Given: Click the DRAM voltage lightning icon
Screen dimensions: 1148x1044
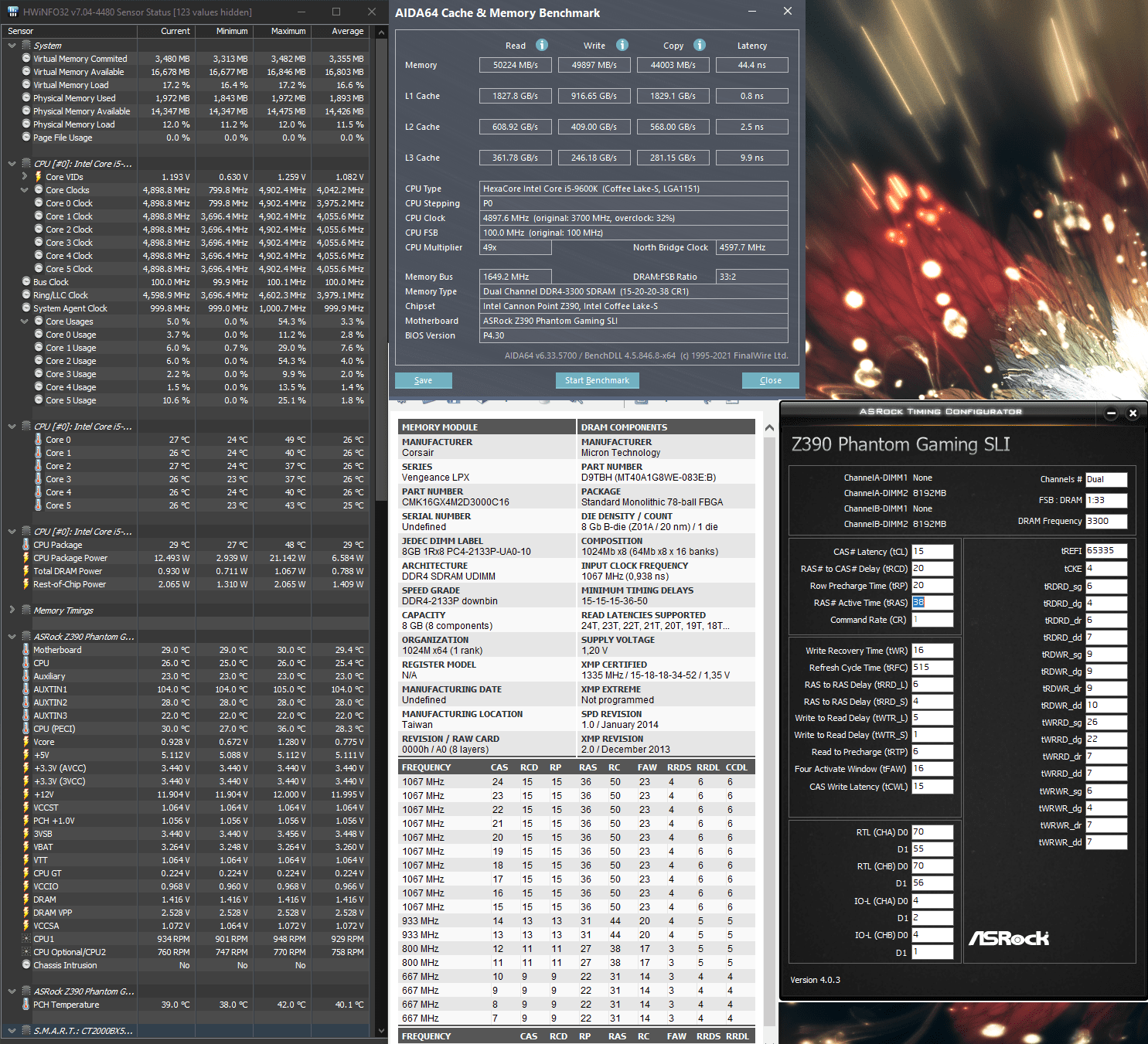Looking at the screenshot, I should click(26, 899).
